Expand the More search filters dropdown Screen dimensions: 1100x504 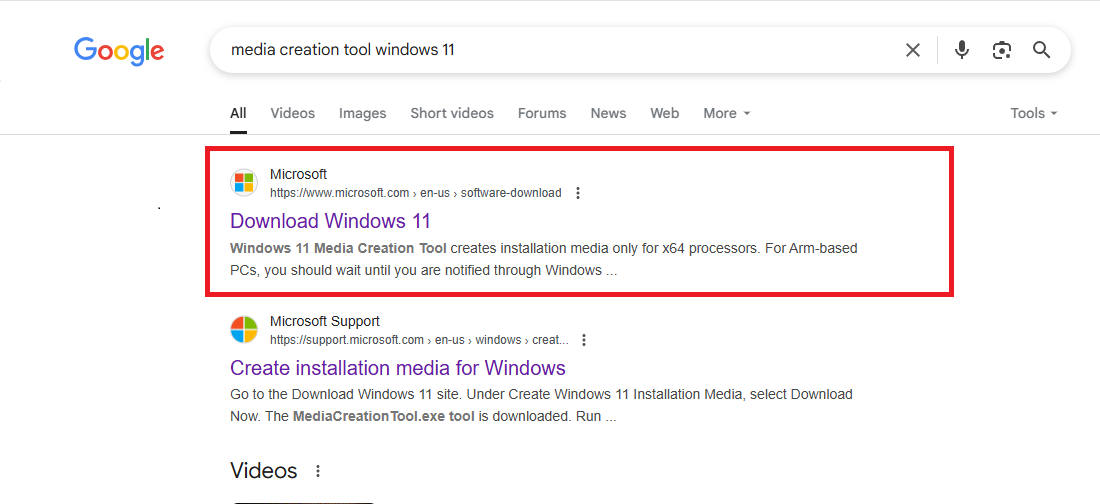coord(727,113)
